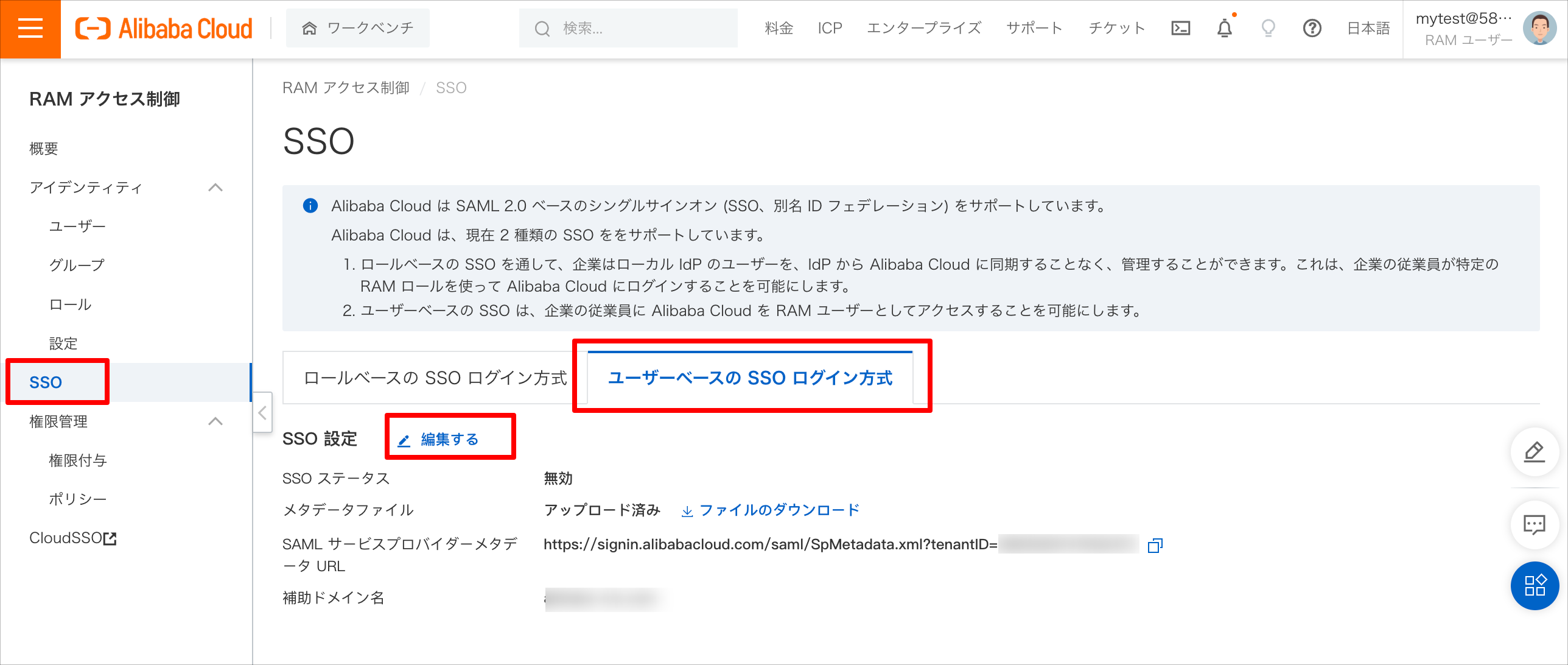The image size is (1568, 665).
Task: Click the SSO page heading
Action: tap(318, 141)
